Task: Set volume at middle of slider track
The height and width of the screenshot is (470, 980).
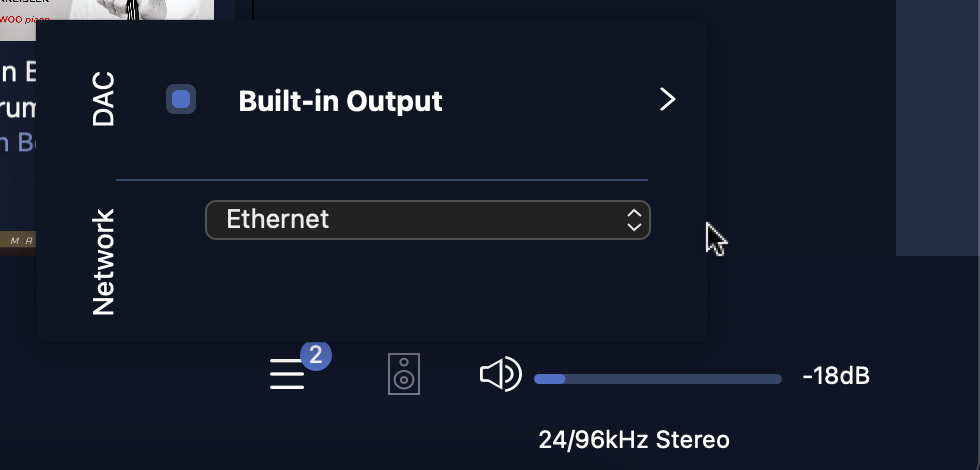Action: tap(658, 379)
